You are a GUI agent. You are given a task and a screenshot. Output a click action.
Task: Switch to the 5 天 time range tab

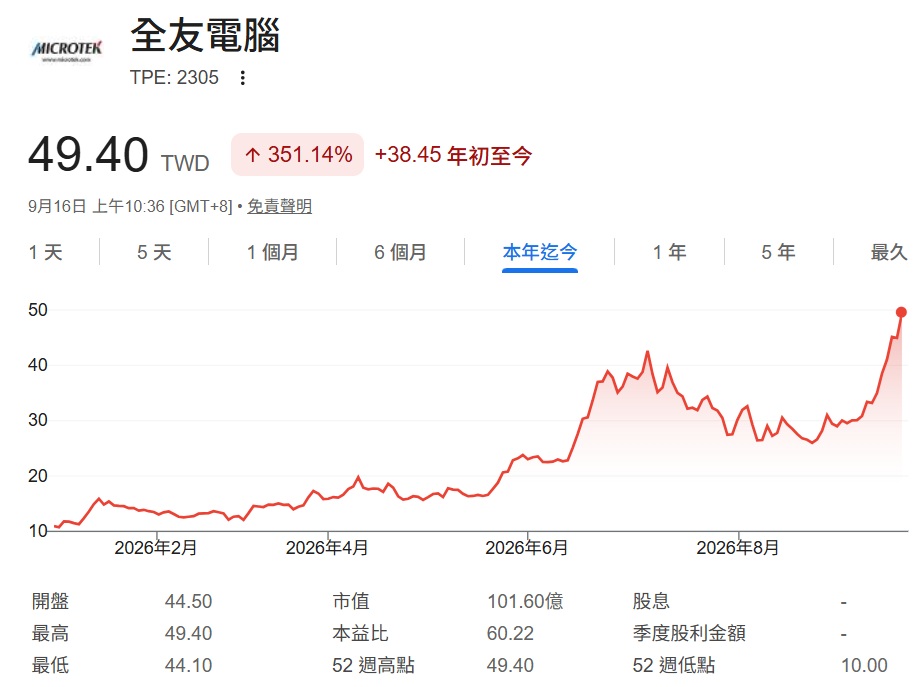tap(154, 253)
